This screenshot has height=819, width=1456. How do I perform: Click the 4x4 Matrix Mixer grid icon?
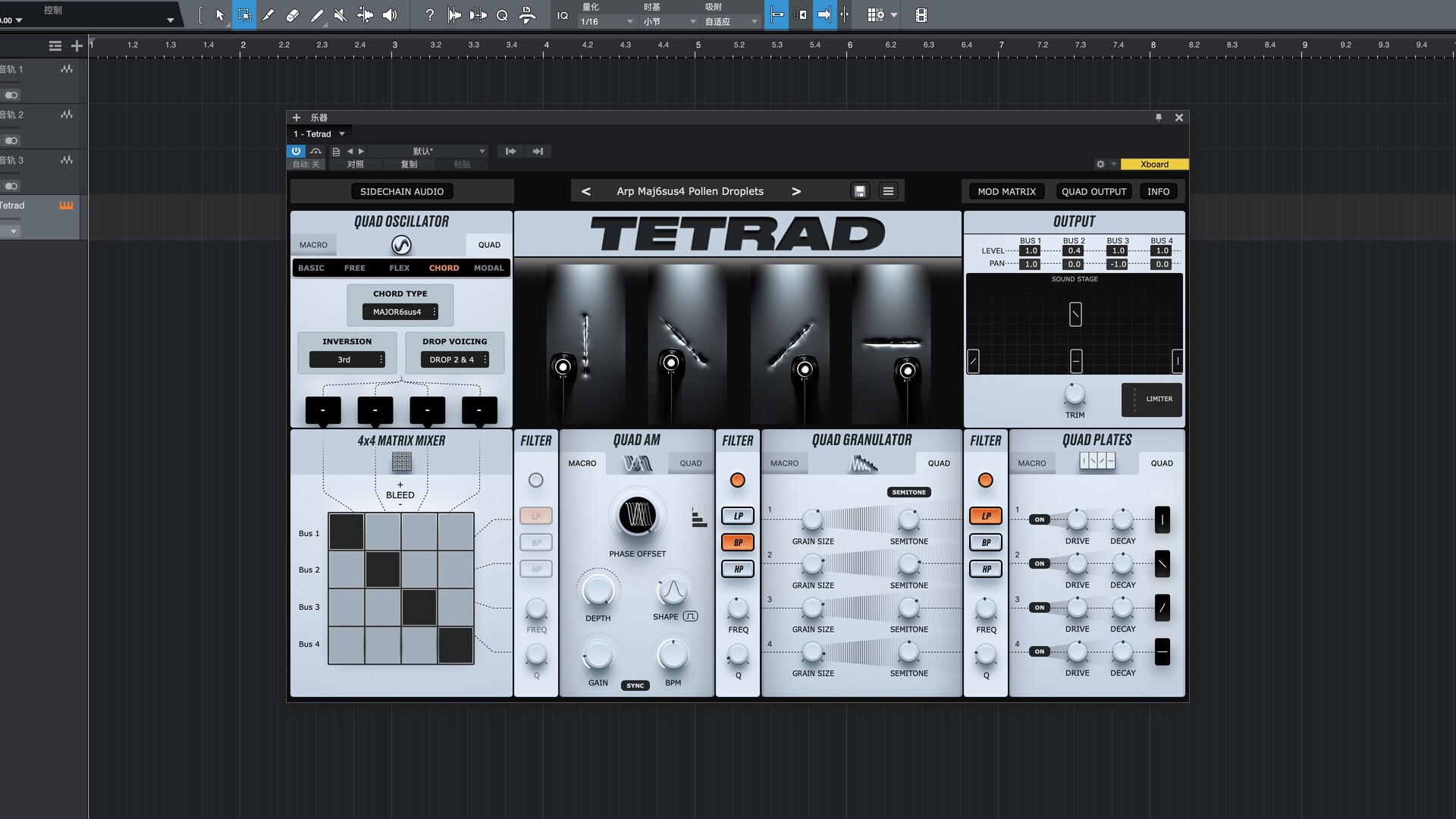coord(402,461)
